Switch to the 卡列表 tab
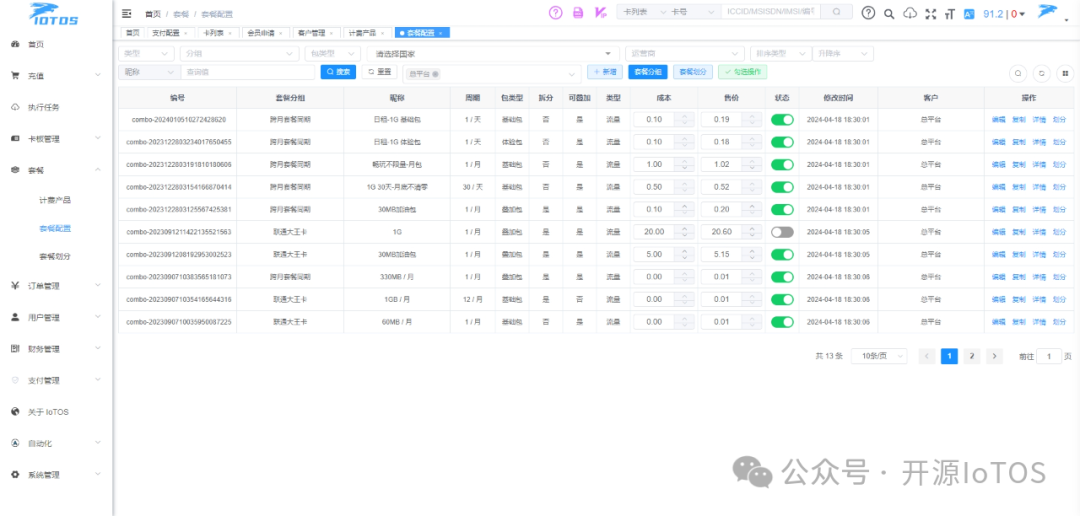Image resolution: width=1080 pixels, height=516 pixels. (x=218, y=33)
